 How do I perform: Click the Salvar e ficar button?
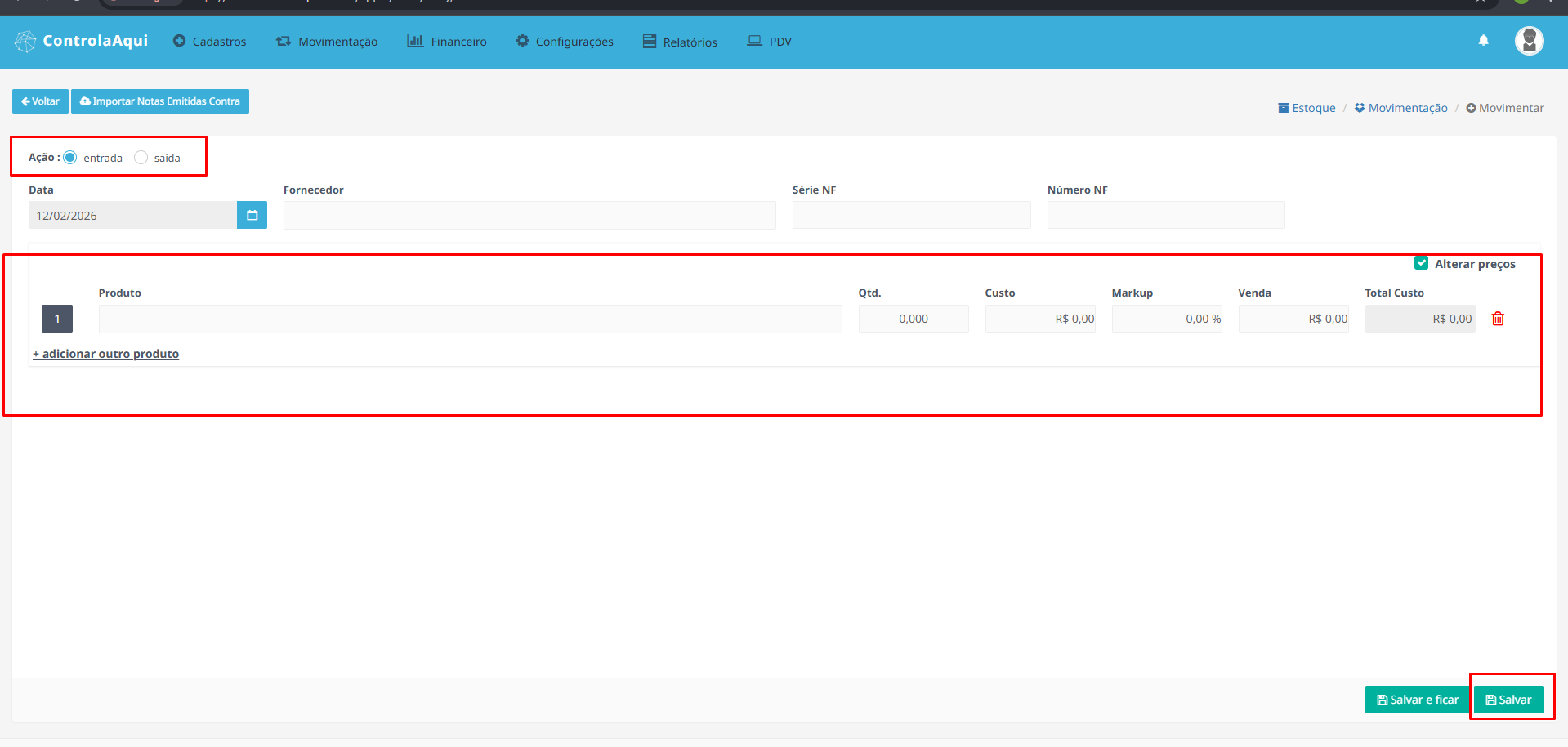[x=1418, y=700]
